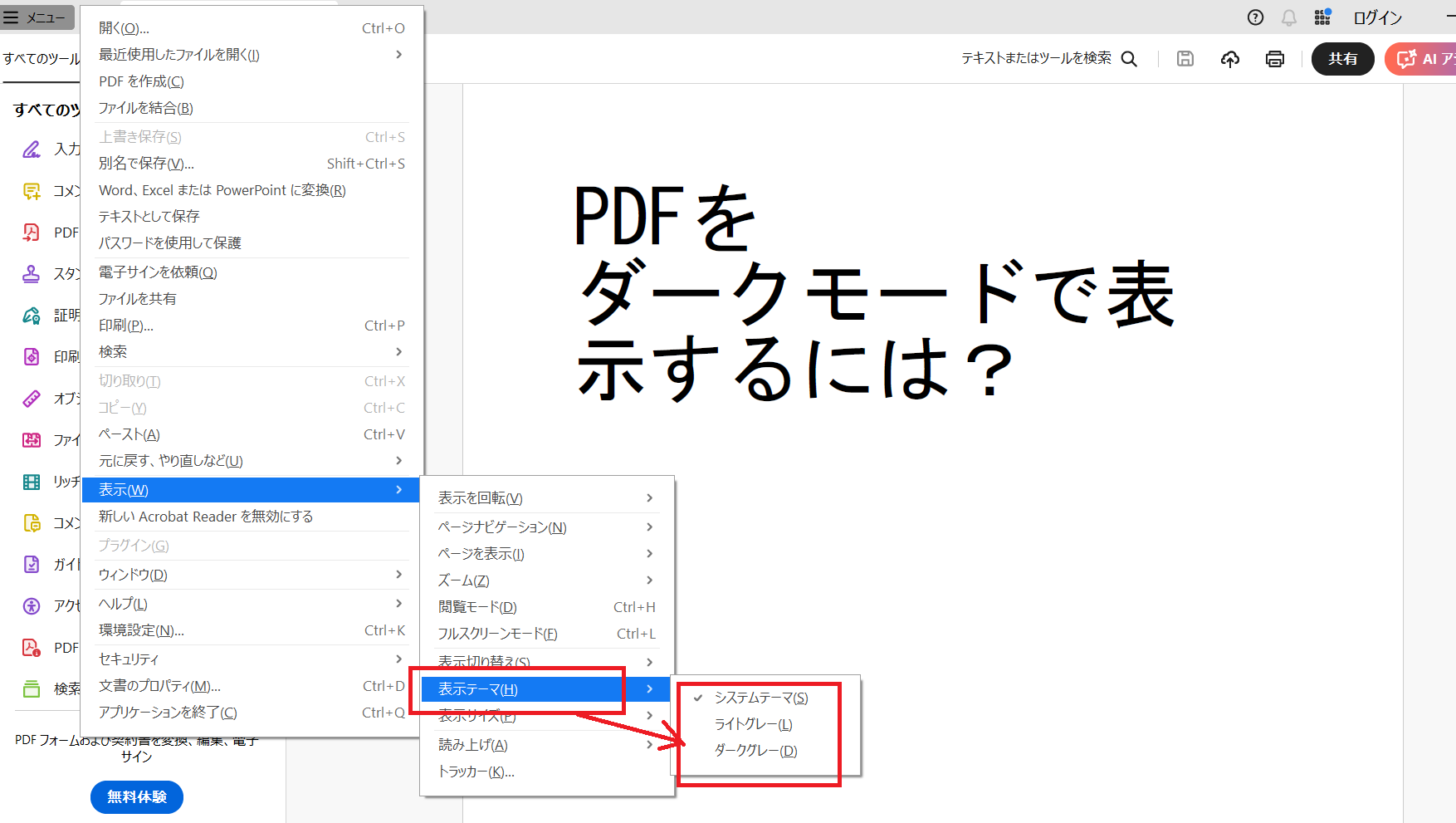Open the rich media grid icon in sidebar
Viewport: 1456px width, 823px height.
[32, 481]
